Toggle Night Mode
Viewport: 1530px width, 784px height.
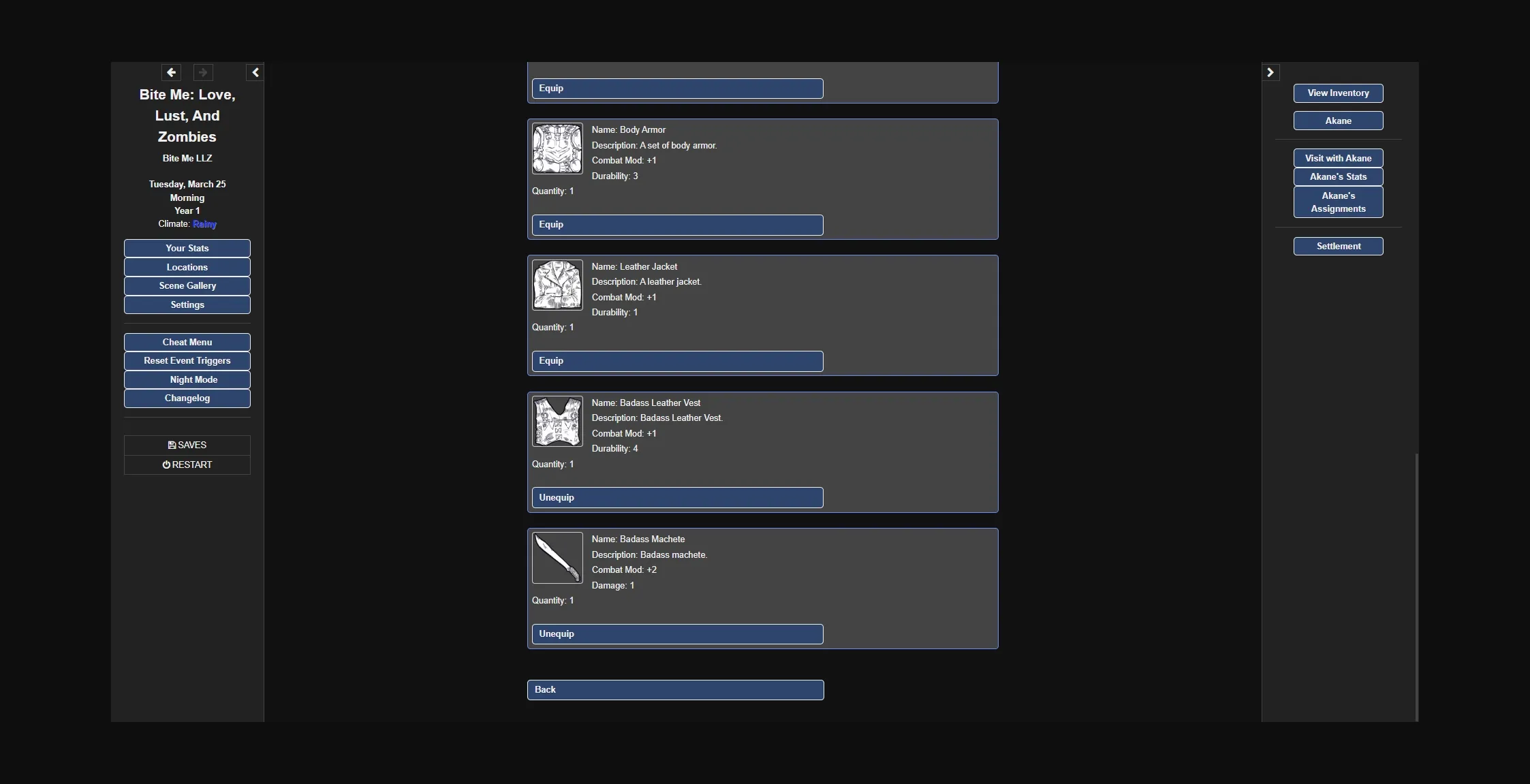(x=187, y=379)
